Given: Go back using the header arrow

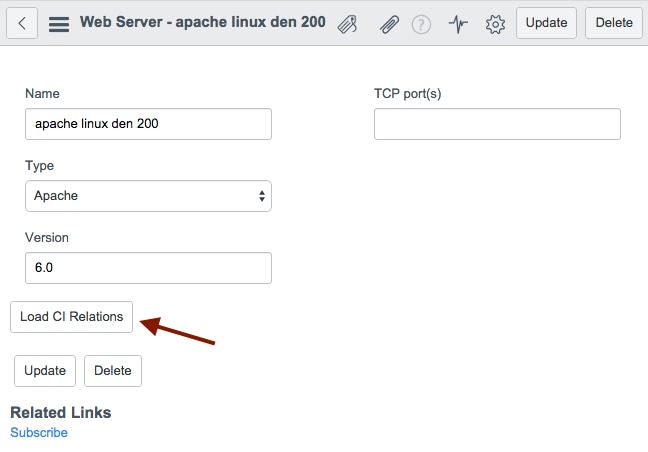Looking at the screenshot, I should 22,23.
